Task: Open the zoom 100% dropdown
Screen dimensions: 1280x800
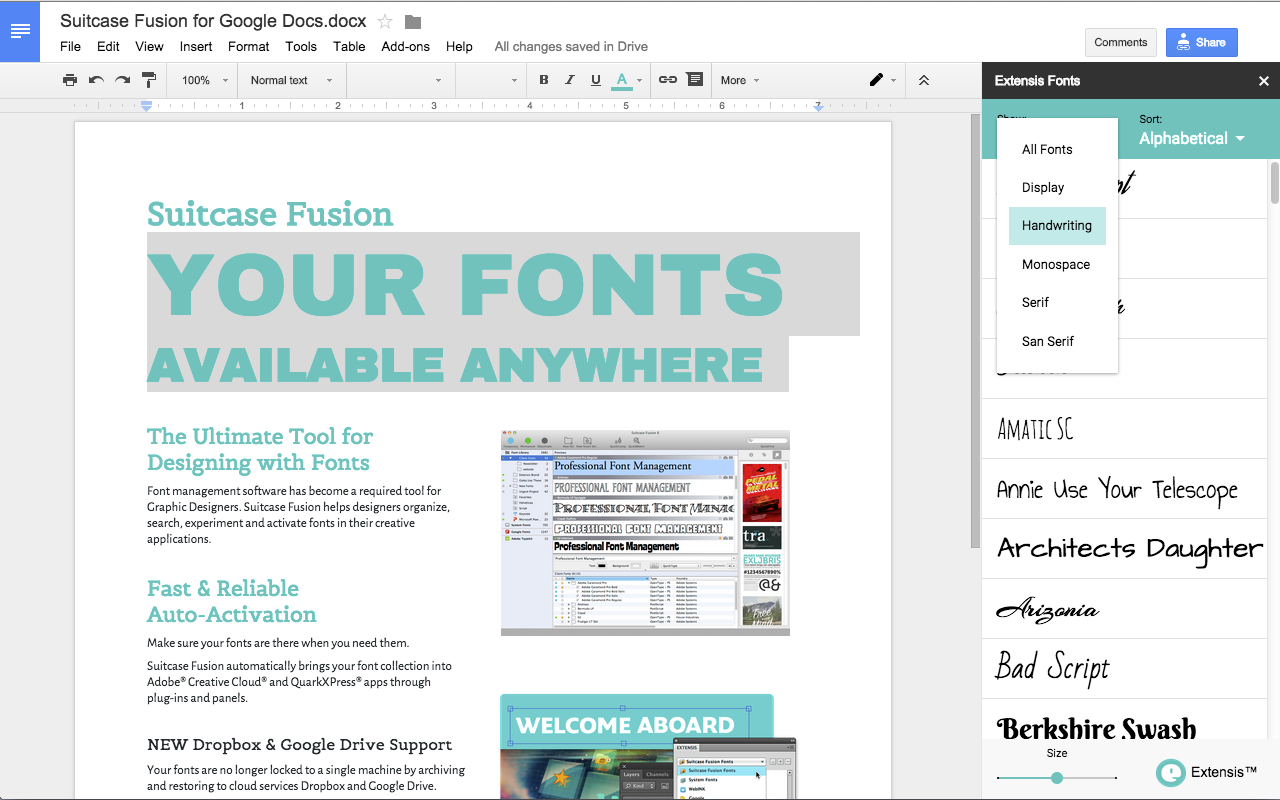Action: coord(204,80)
